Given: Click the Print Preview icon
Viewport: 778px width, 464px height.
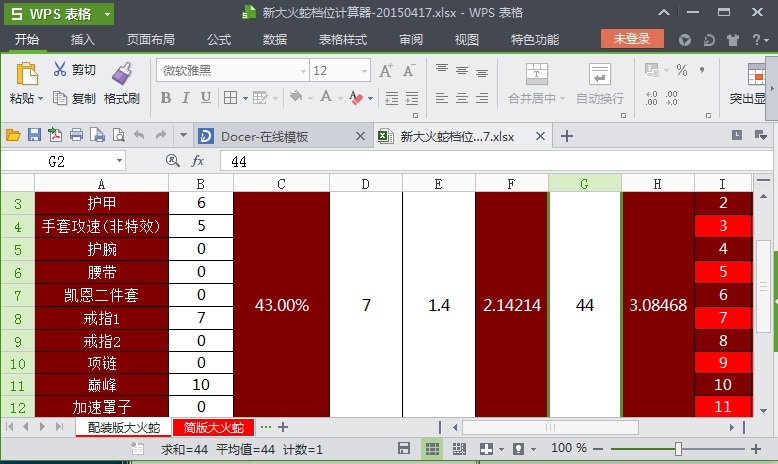Looking at the screenshot, I should coord(119,135).
